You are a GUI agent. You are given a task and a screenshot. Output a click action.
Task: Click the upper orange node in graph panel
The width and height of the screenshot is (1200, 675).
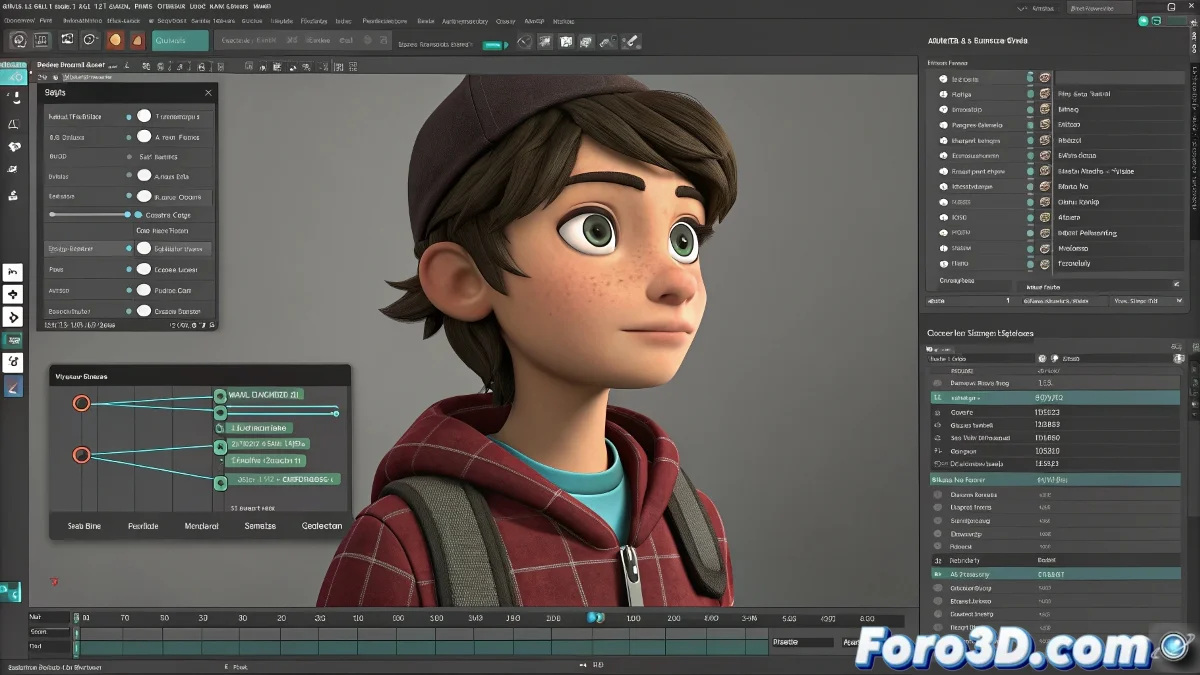[x=81, y=403]
